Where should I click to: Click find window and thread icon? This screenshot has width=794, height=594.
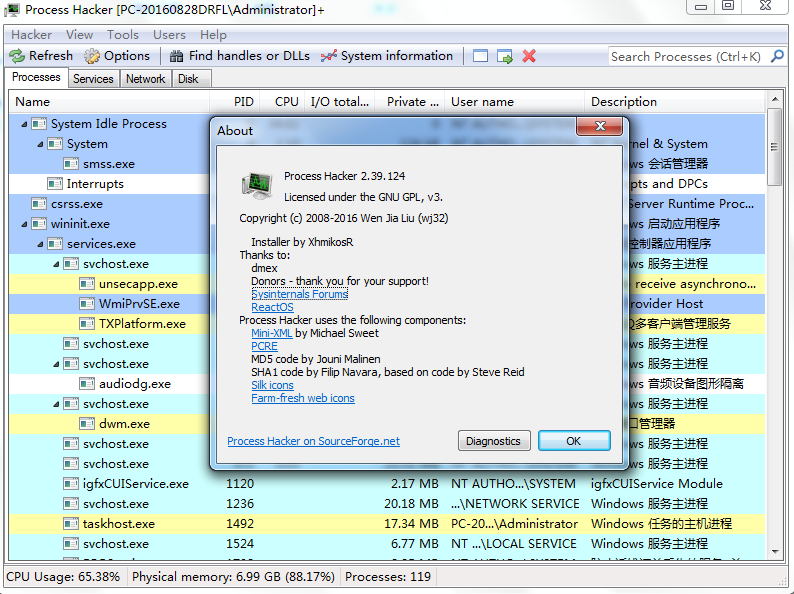[505, 56]
